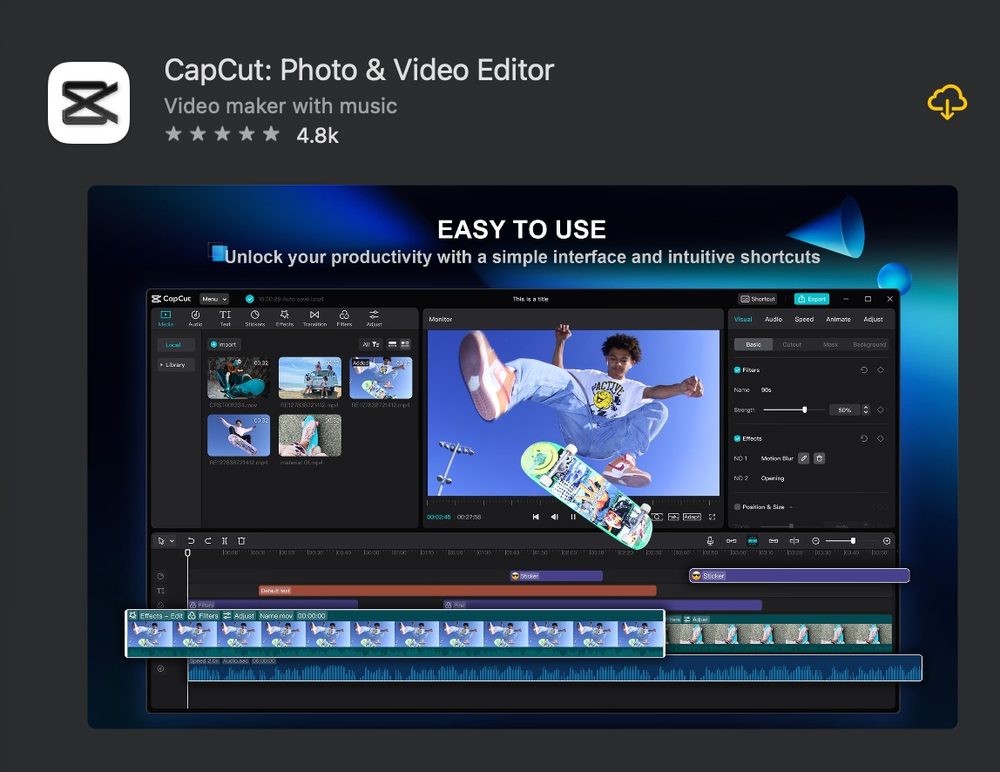Select the Text tool icon
This screenshot has width=1000, height=772.
click(225, 318)
